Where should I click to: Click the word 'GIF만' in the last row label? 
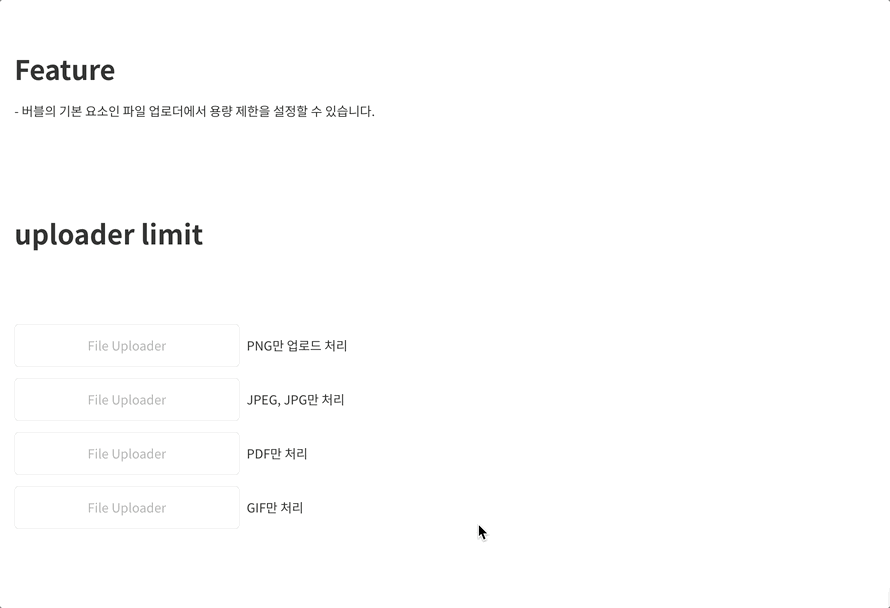click(x=262, y=508)
